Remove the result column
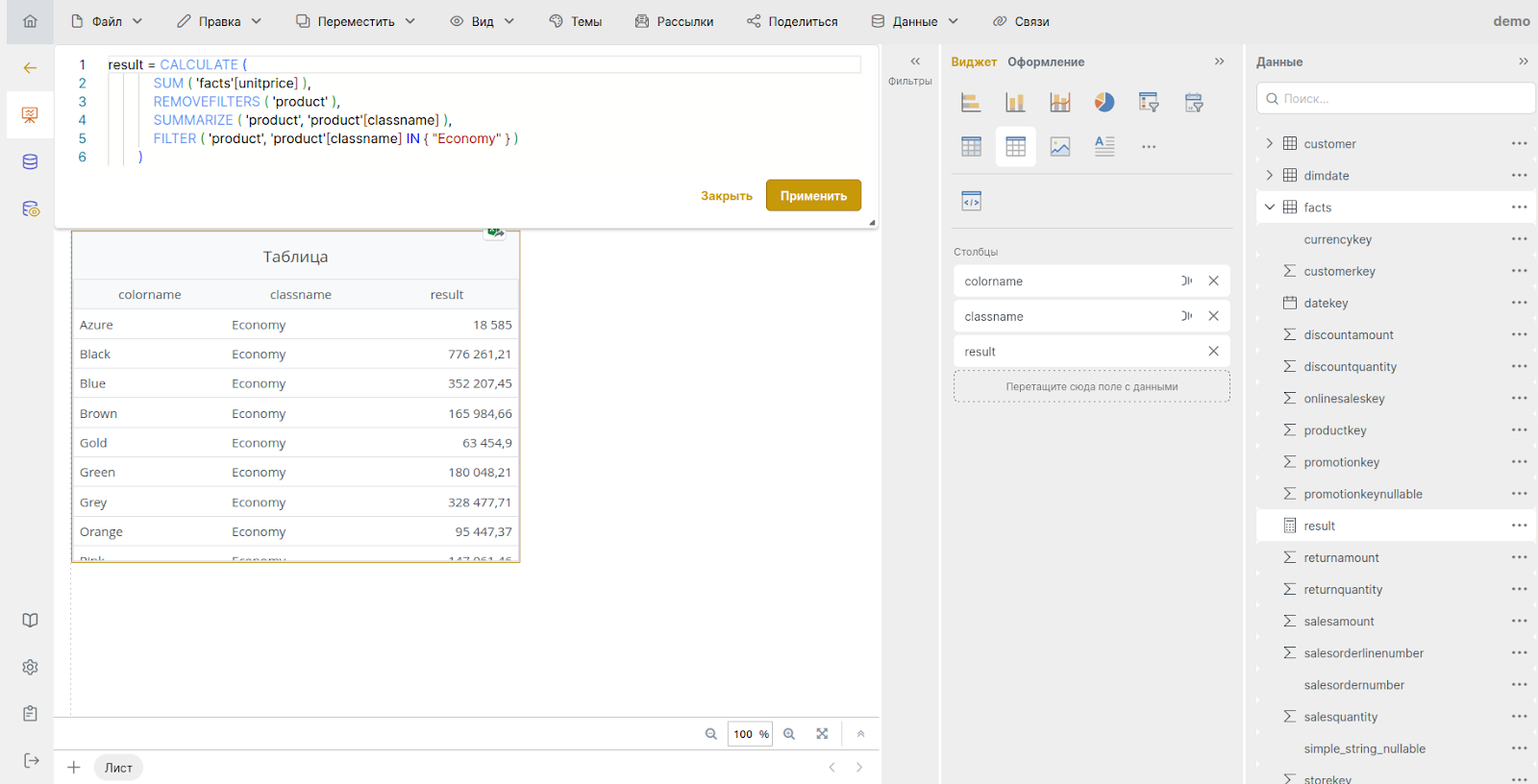Image resolution: width=1538 pixels, height=784 pixels. 1213,352
